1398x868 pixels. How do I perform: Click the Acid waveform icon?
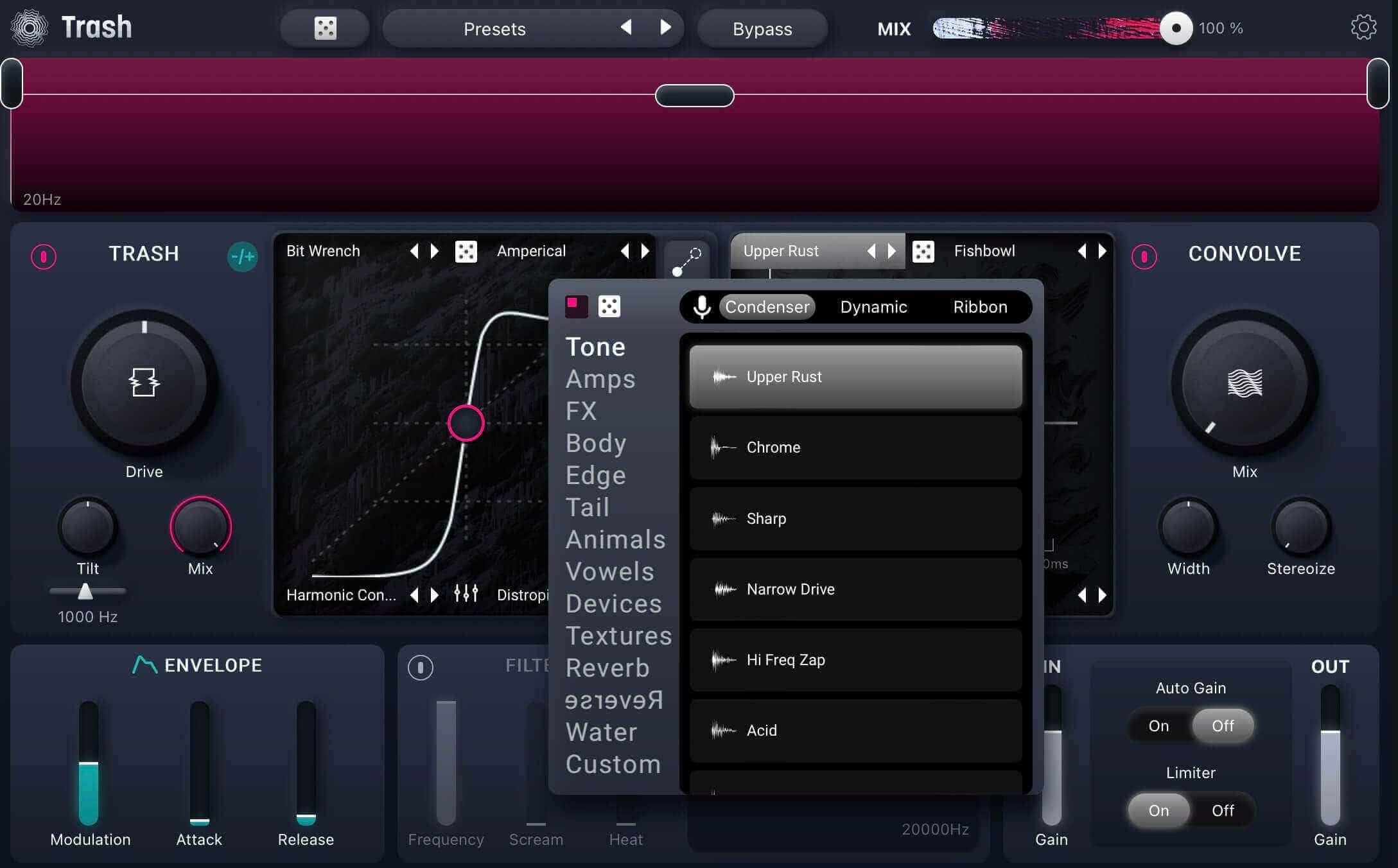[724, 730]
